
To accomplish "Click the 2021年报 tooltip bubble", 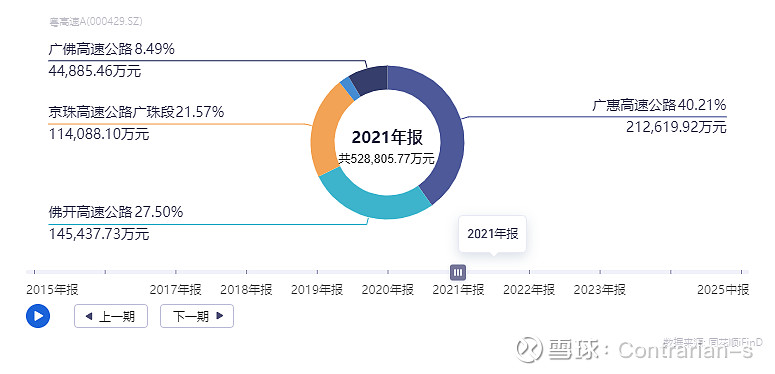I will [493, 234].
